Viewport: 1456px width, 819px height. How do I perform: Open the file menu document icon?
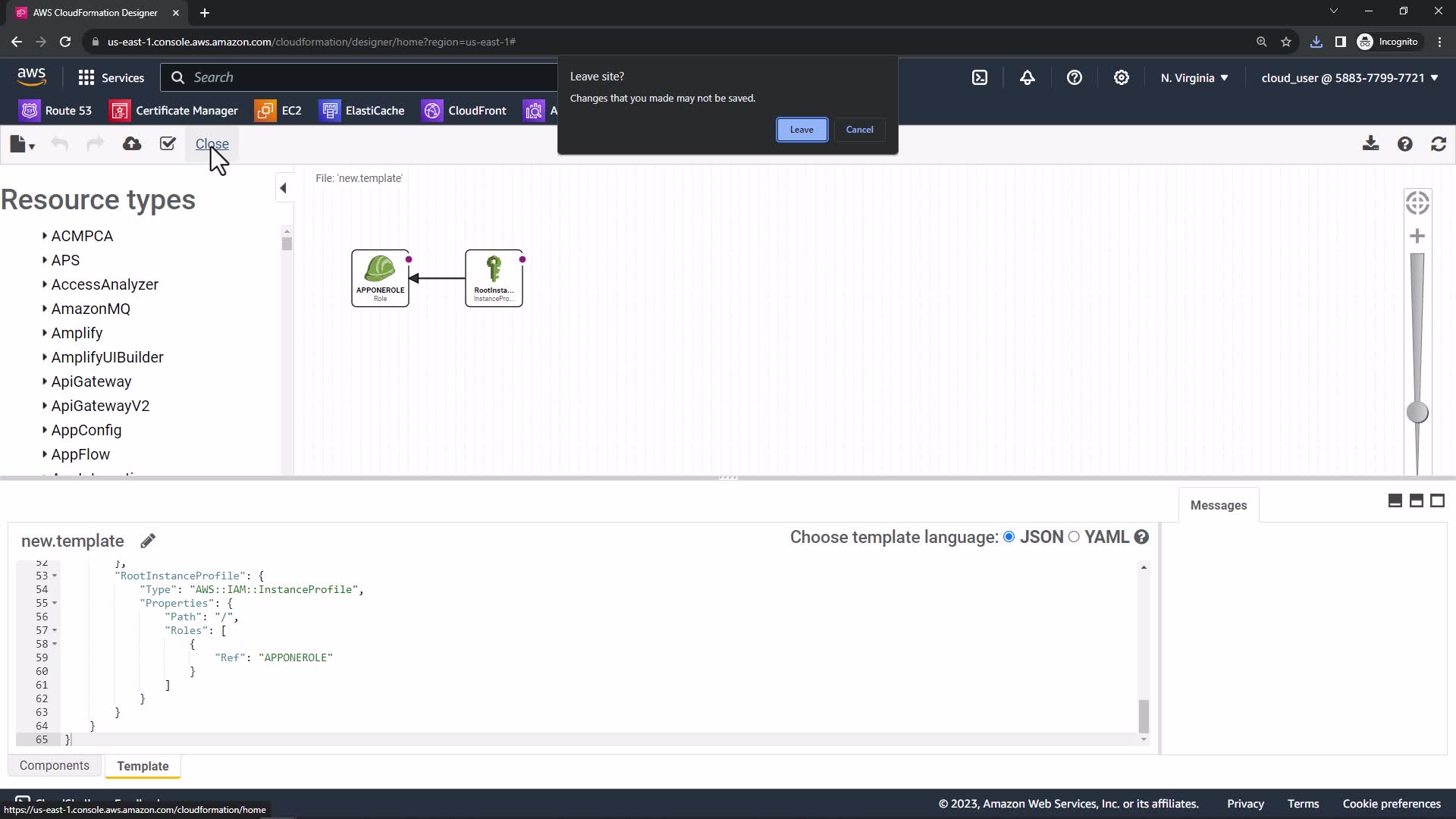click(21, 144)
